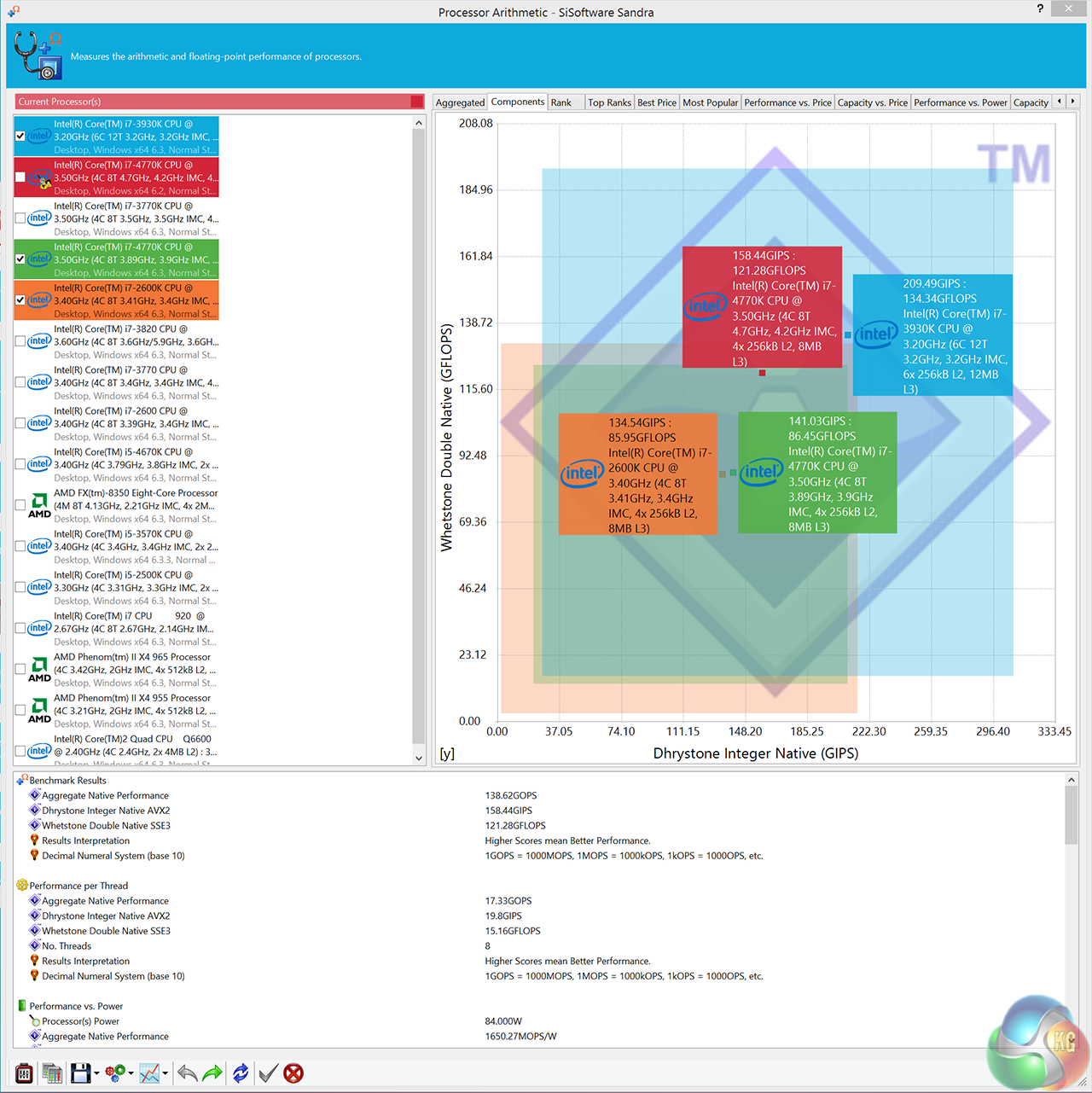Check the i7-3820 processor checkbox

pos(20,341)
